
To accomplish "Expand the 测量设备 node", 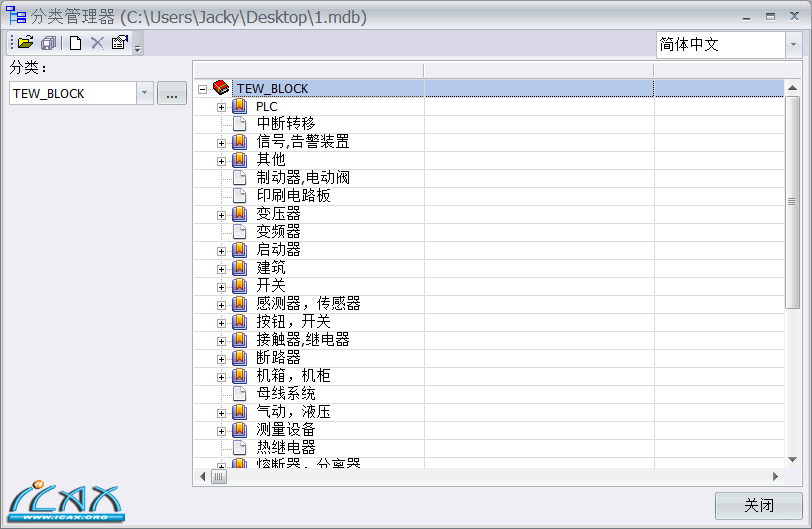I will 221,431.
